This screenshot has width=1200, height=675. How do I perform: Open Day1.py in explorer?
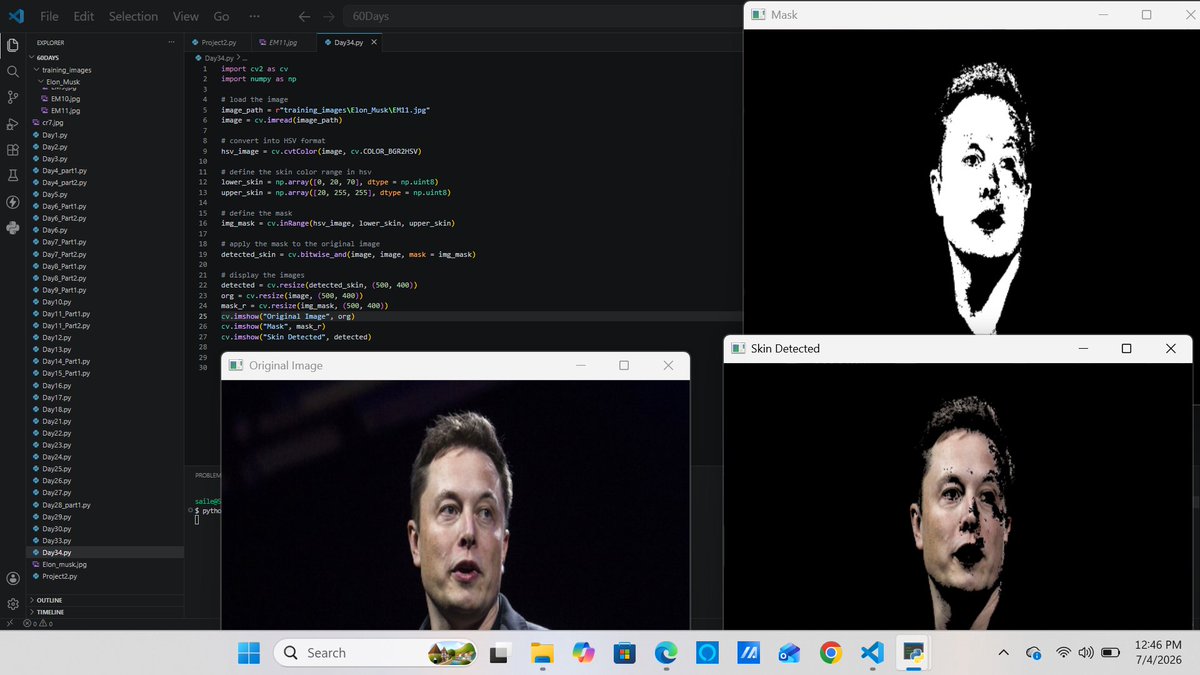click(55, 134)
